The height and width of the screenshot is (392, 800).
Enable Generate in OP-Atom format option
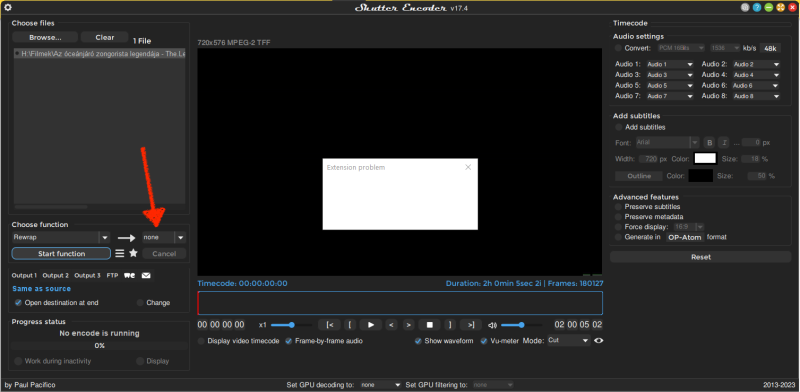(x=618, y=237)
